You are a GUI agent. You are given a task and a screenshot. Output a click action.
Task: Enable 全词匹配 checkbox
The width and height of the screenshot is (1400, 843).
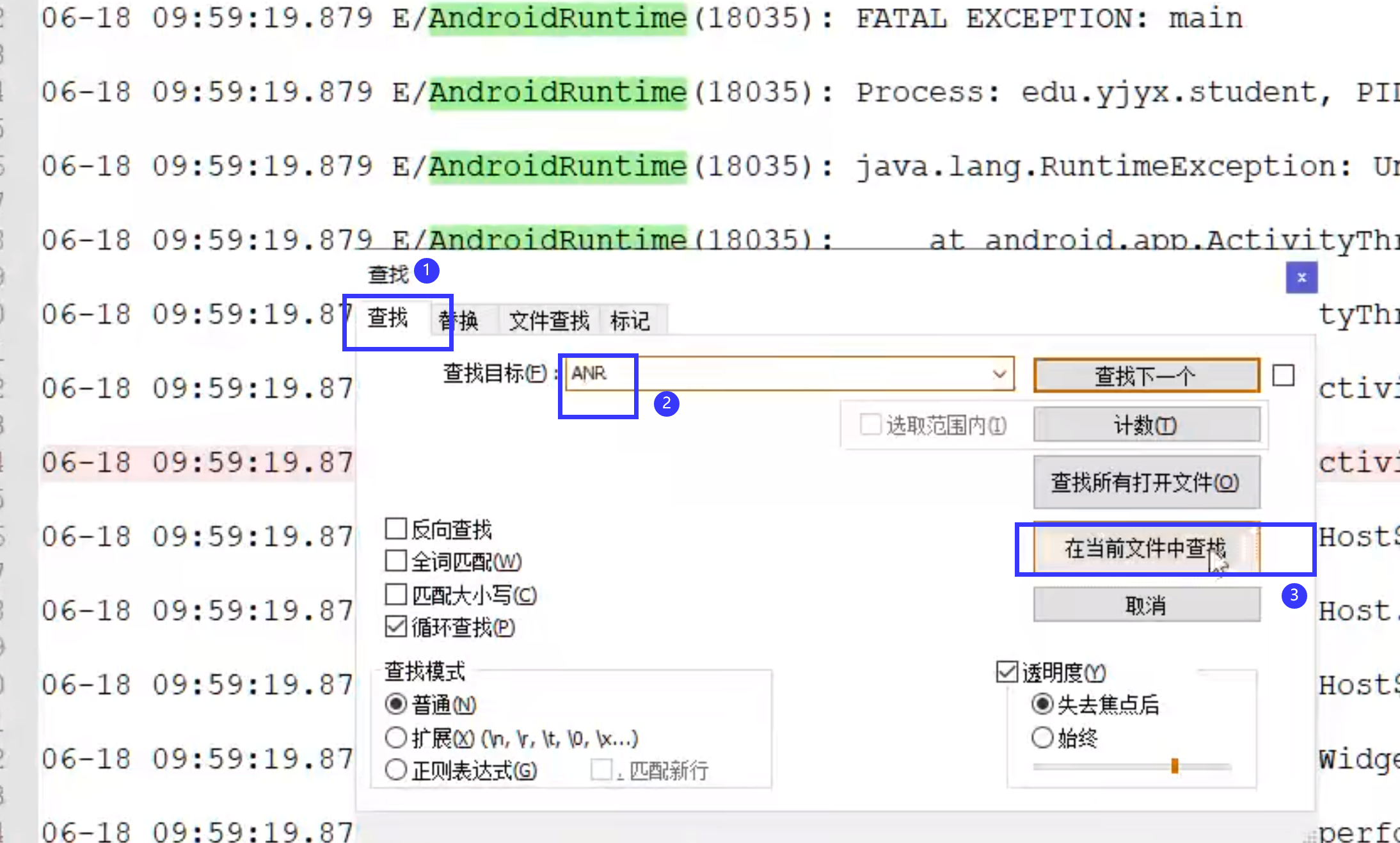[396, 561]
